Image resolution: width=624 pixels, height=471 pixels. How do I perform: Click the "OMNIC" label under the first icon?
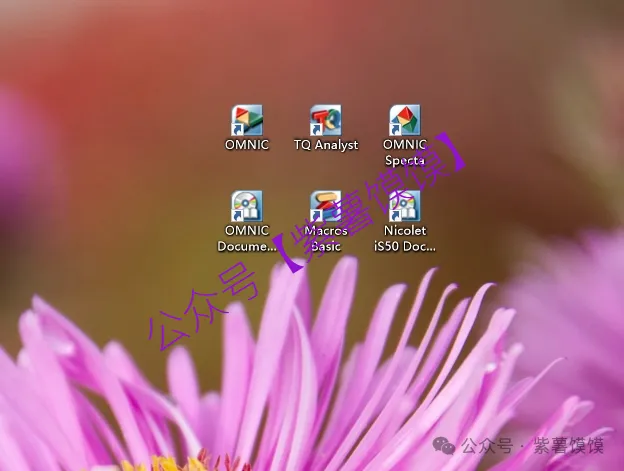coord(247,145)
